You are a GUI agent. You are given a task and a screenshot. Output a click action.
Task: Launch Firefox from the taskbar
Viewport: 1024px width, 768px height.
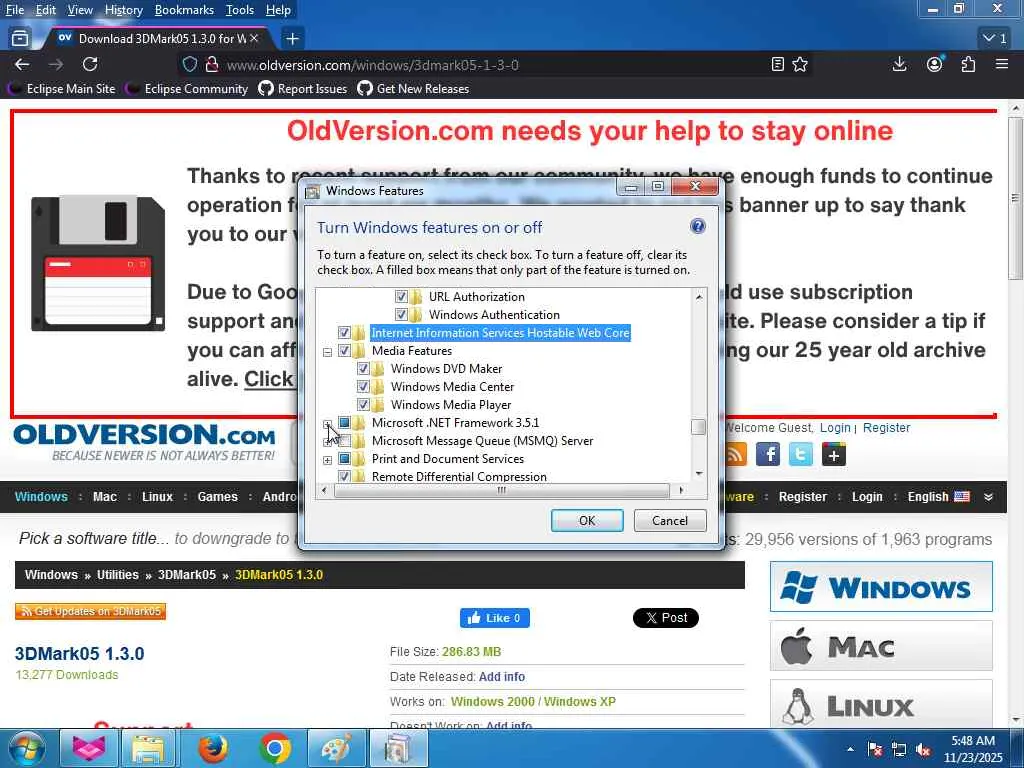tap(213, 748)
